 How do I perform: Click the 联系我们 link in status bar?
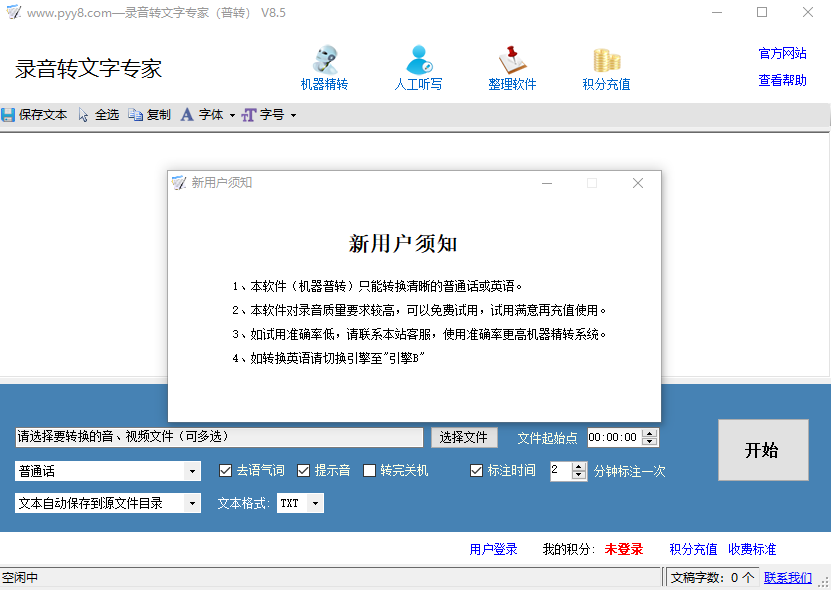[x=788, y=578]
